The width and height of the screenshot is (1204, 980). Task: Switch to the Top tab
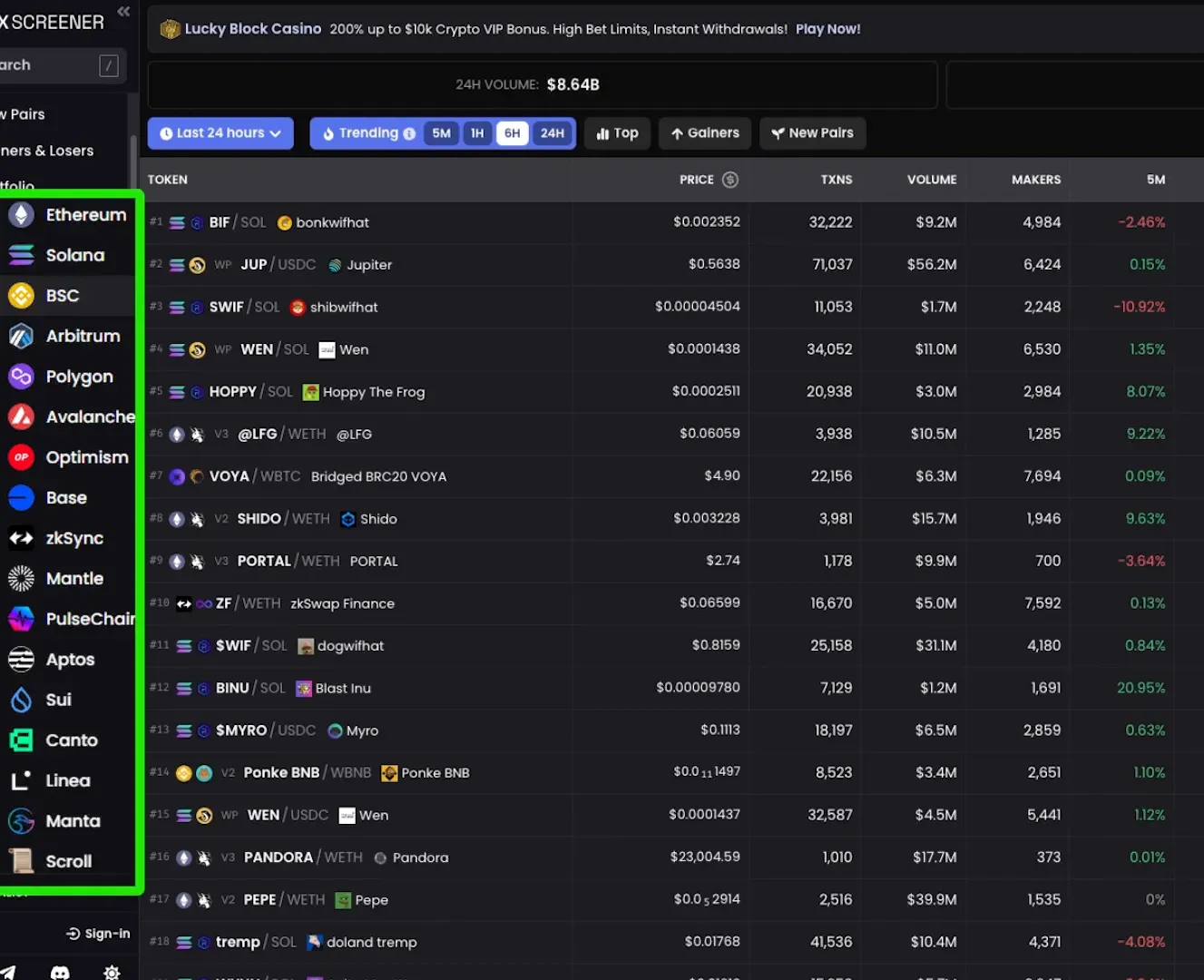[x=618, y=133]
